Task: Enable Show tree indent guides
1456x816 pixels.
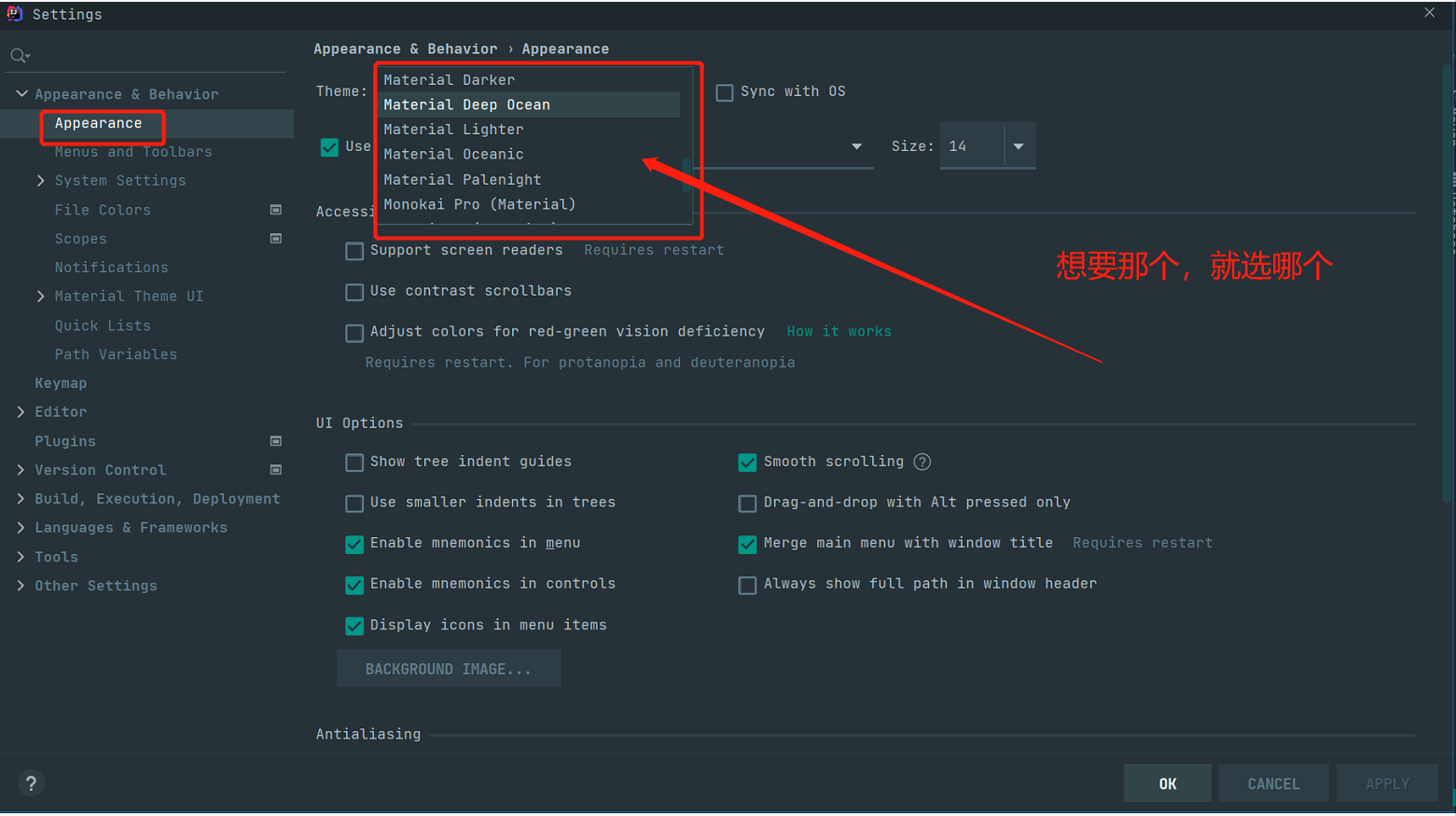Action: coord(354,463)
